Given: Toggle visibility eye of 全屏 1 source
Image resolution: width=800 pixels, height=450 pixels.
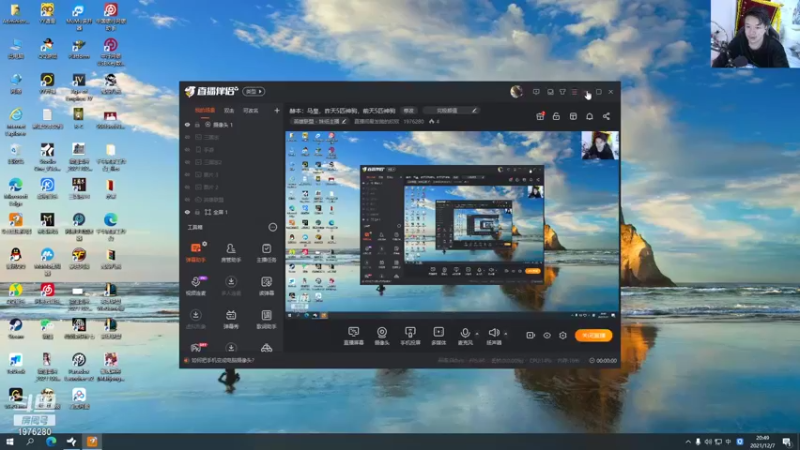Looking at the screenshot, I should click(x=187, y=212).
